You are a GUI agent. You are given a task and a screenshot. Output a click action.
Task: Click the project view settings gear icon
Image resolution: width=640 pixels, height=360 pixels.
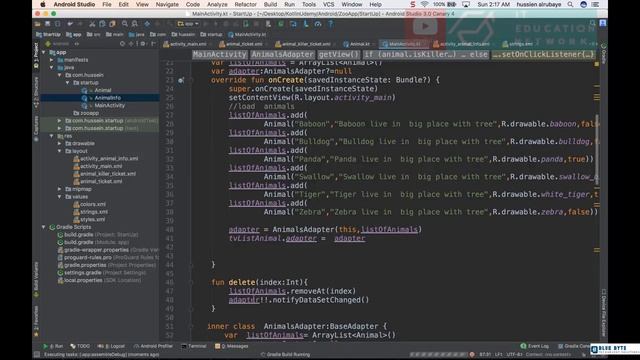coord(142,44)
